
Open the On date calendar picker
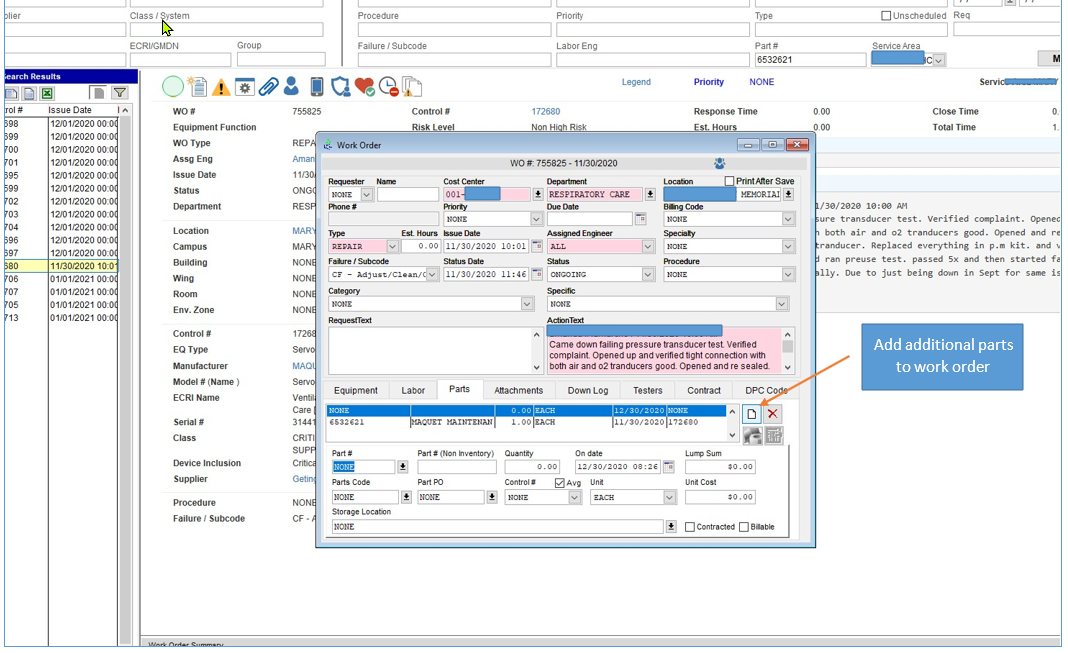pos(669,466)
